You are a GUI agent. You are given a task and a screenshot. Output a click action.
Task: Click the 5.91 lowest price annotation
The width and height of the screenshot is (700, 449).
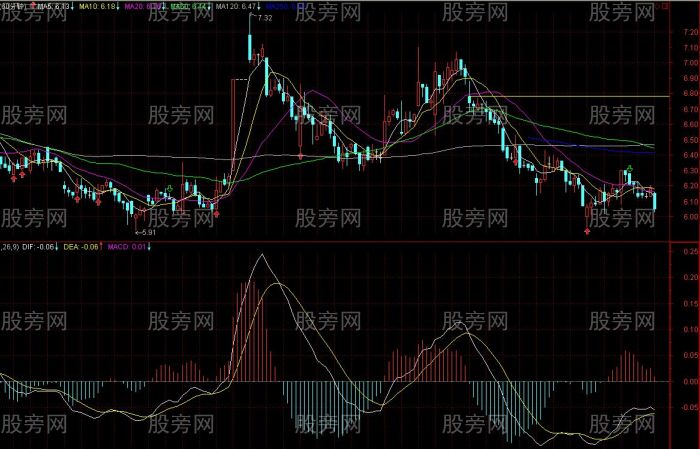click(x=149, y=232)
